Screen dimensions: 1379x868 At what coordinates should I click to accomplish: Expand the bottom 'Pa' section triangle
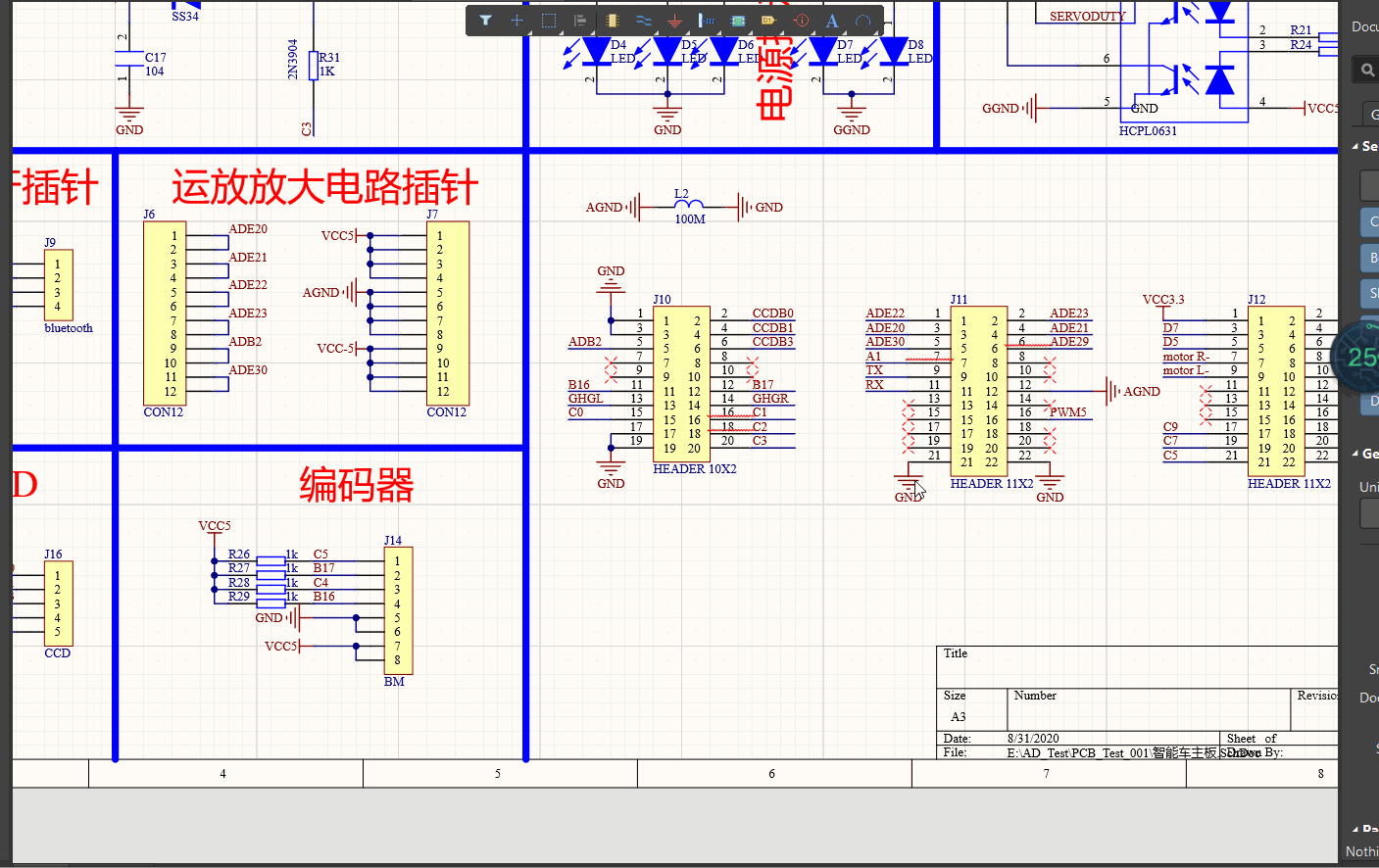click(1355, 829)
